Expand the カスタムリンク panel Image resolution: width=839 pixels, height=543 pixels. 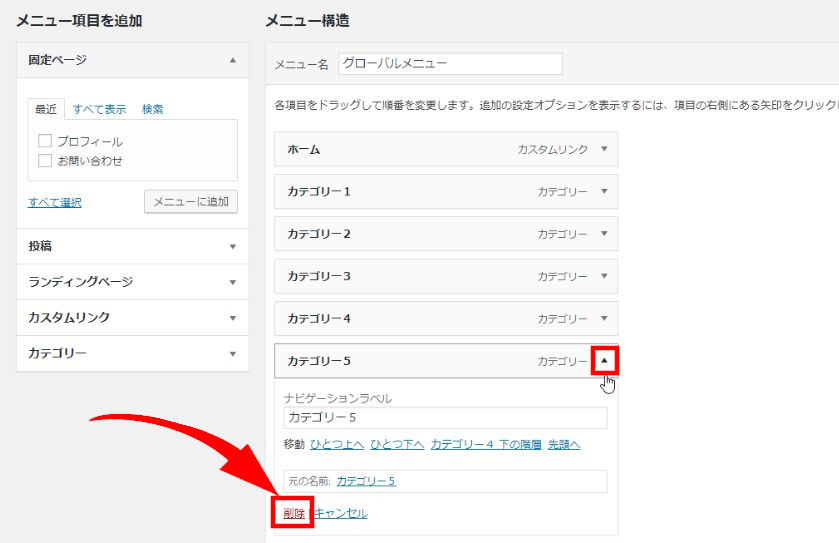(x=233, y=318)
